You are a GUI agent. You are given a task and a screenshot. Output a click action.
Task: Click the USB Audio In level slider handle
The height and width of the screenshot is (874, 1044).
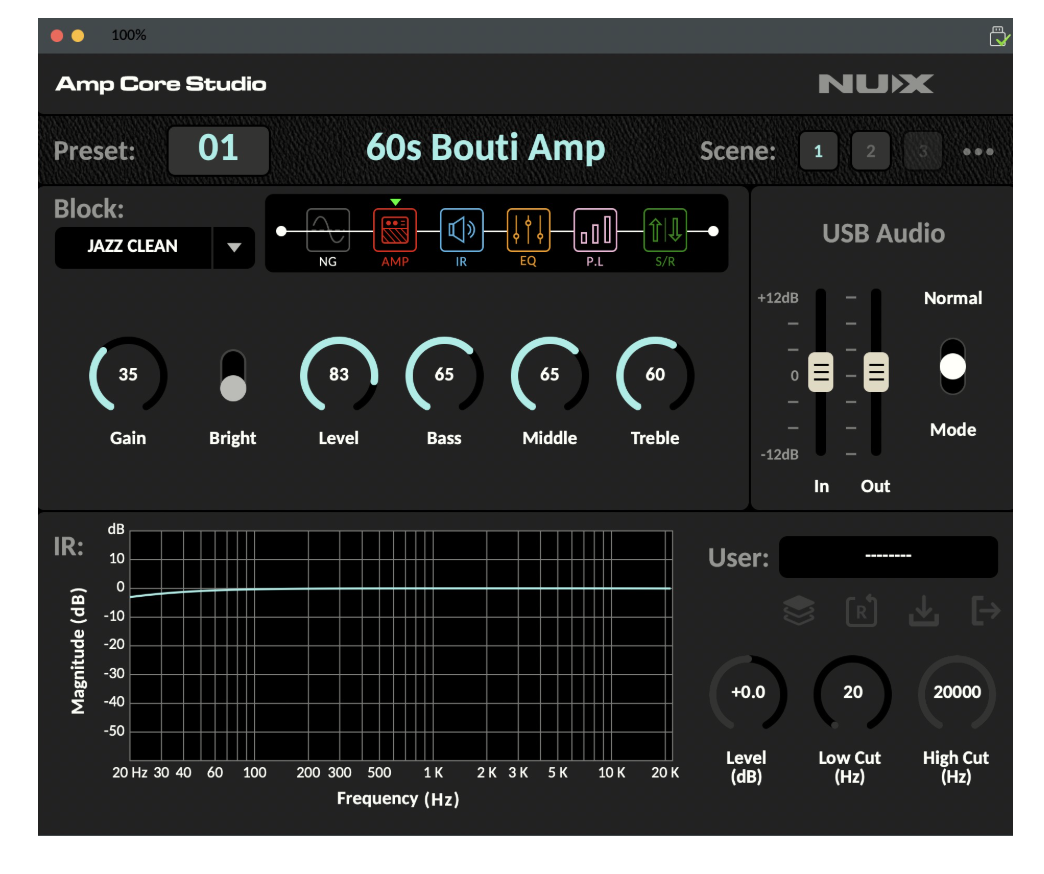821,373
